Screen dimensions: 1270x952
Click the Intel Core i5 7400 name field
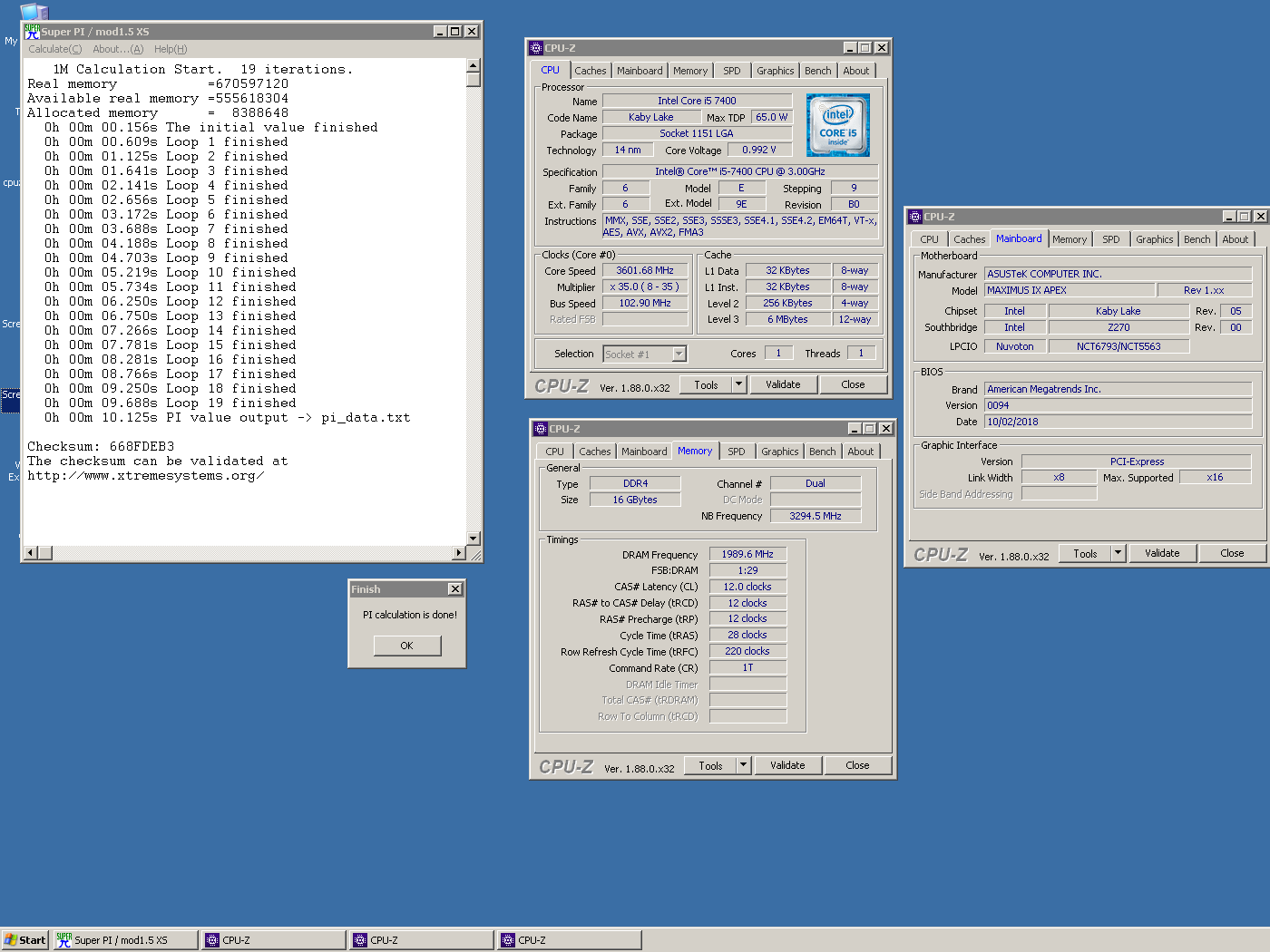pos(697,101)
